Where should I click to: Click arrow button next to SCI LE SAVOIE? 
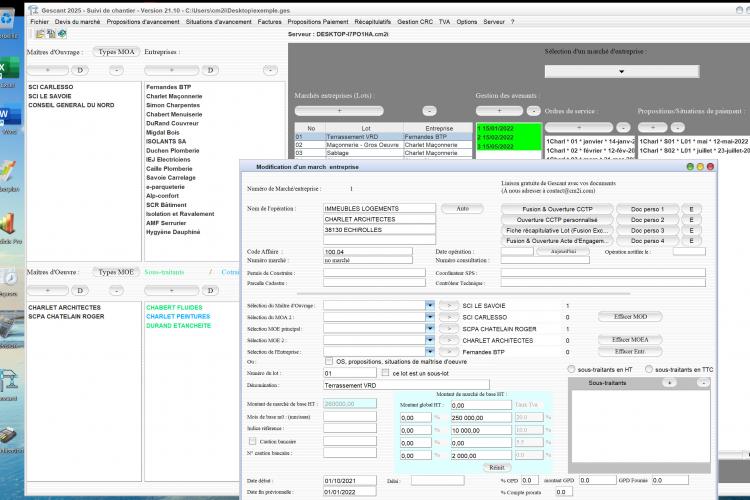pos(449,305)
